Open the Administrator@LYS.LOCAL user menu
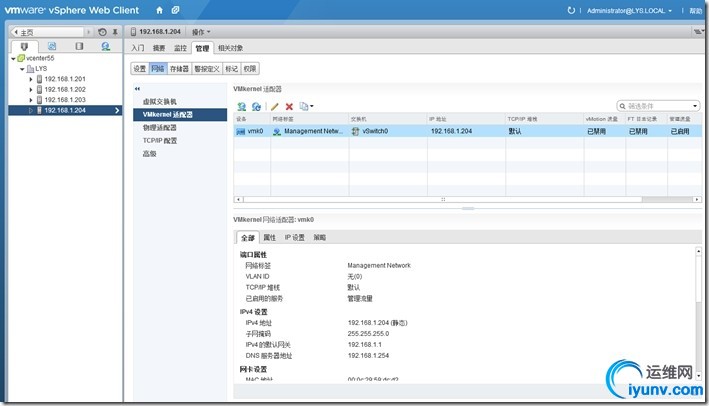Image resolution: width=709 pixels, height=406 pixels. click(x=629, y=10)
